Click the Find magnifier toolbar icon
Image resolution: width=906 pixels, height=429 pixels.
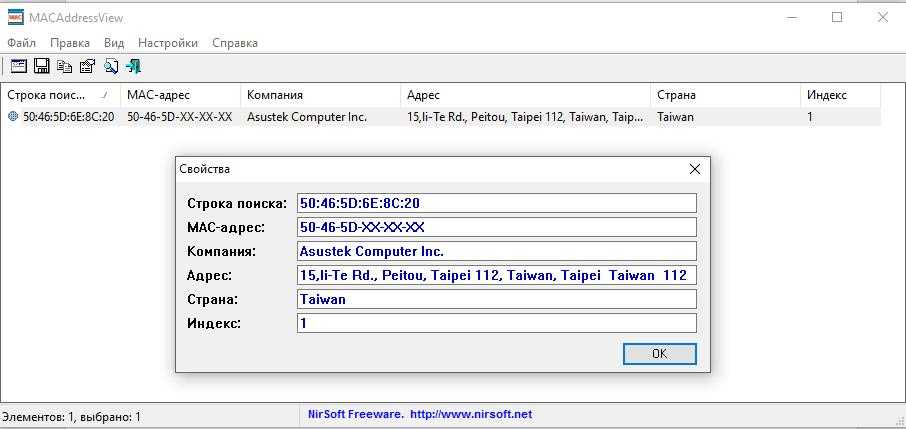[x=110, y=66]
